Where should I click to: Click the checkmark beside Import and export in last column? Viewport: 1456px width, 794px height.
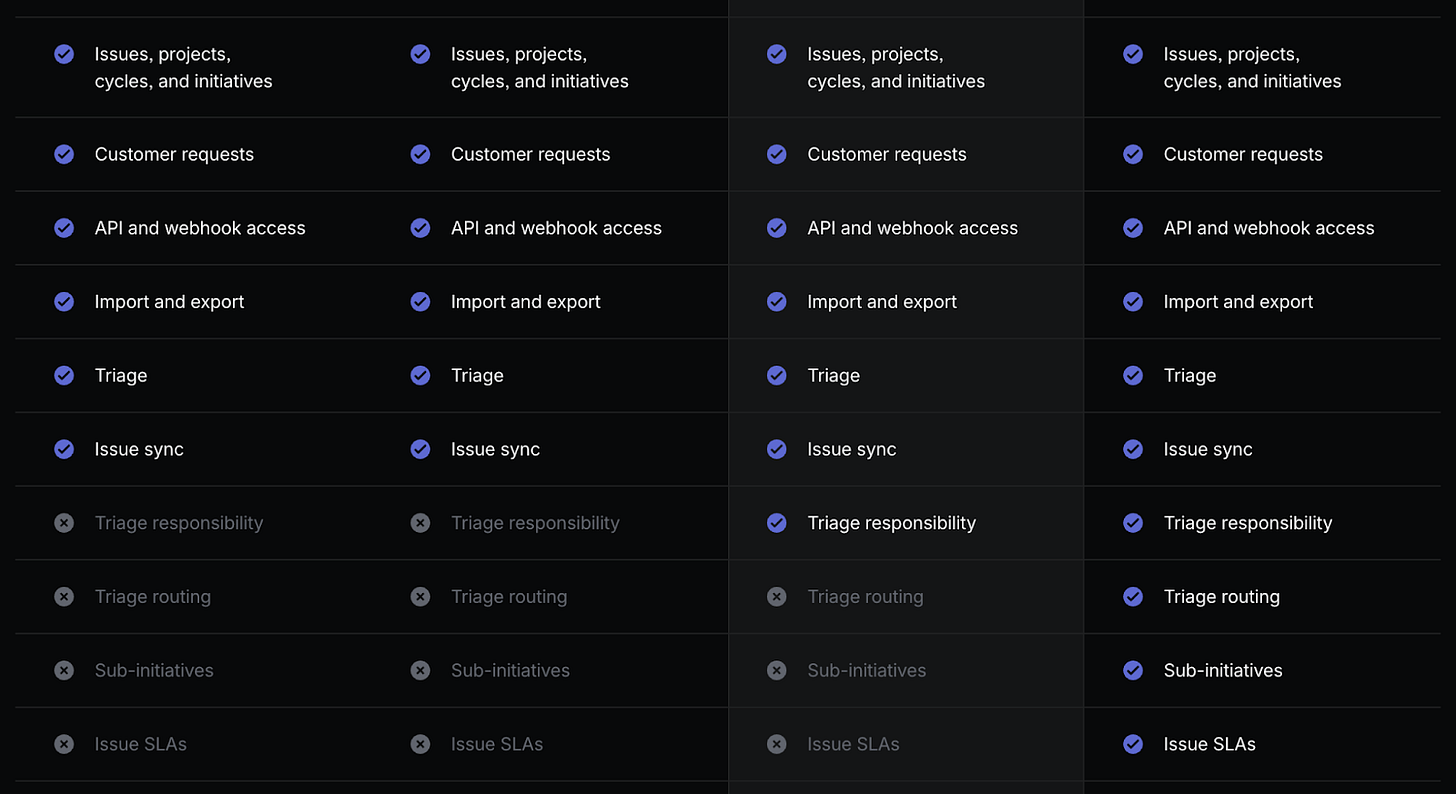1133,302
